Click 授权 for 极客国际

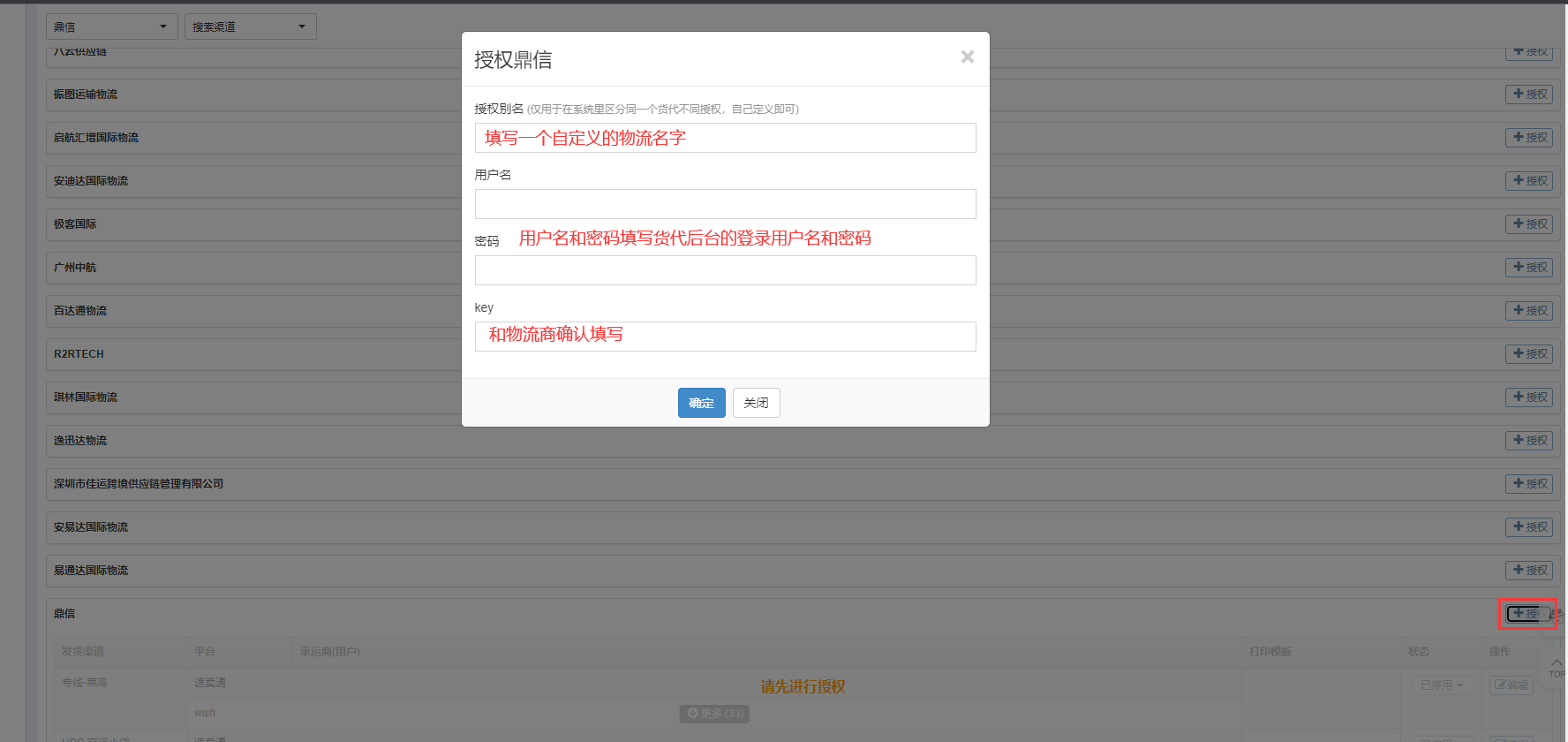1529,223
